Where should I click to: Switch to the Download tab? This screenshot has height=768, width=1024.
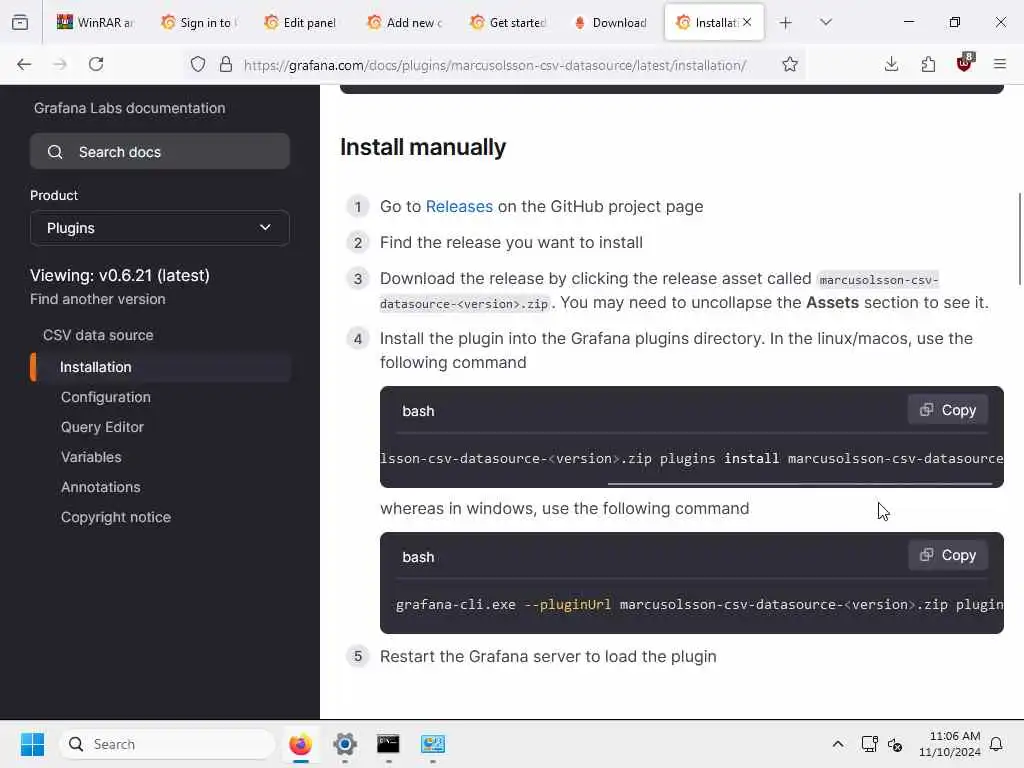pyautogui.click(x=611, y=22)
